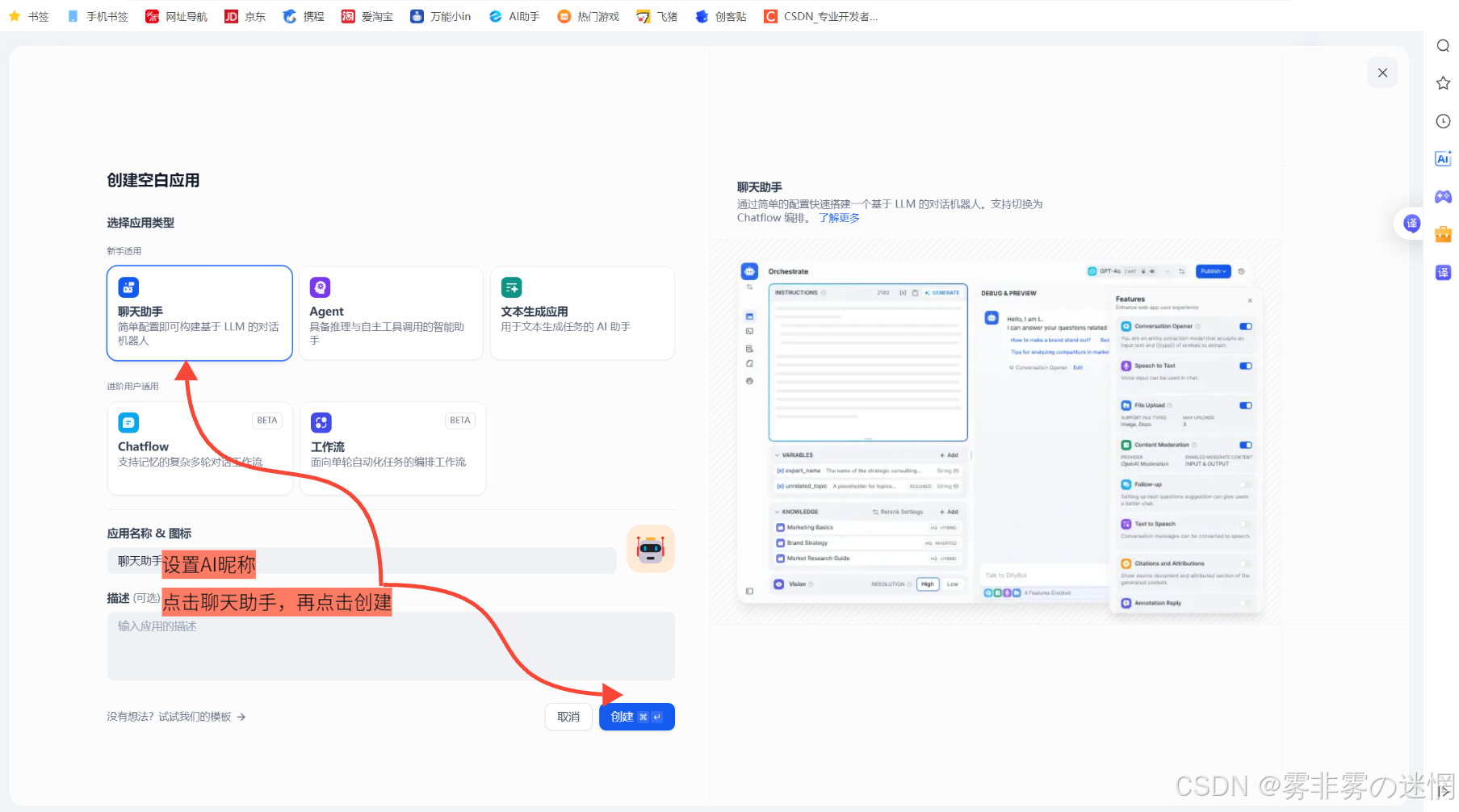Viewport: 1459px width, 812px height.
Task: Open the history clock icon in sidebar
Action: [1443, 121]
